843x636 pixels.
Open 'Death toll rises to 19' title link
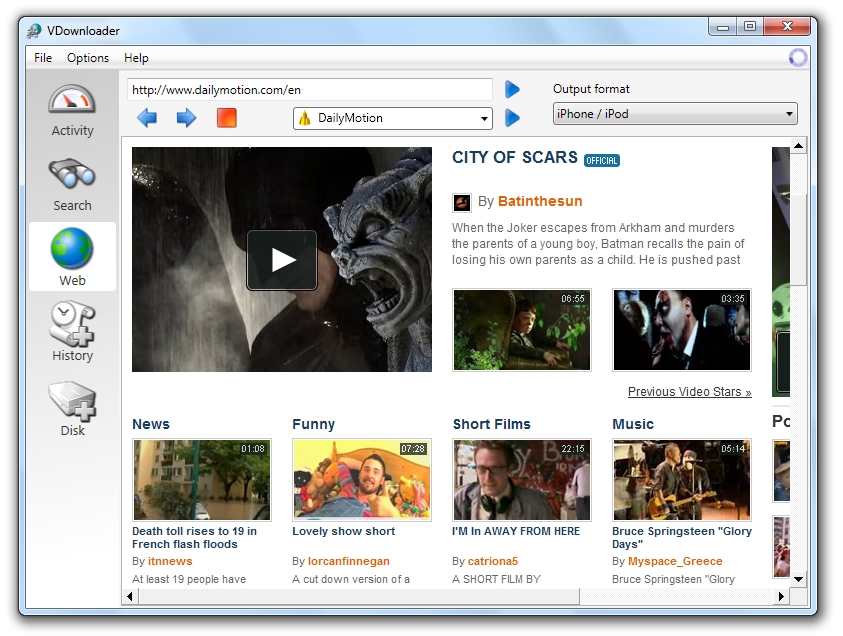click(x=195, y=538)
